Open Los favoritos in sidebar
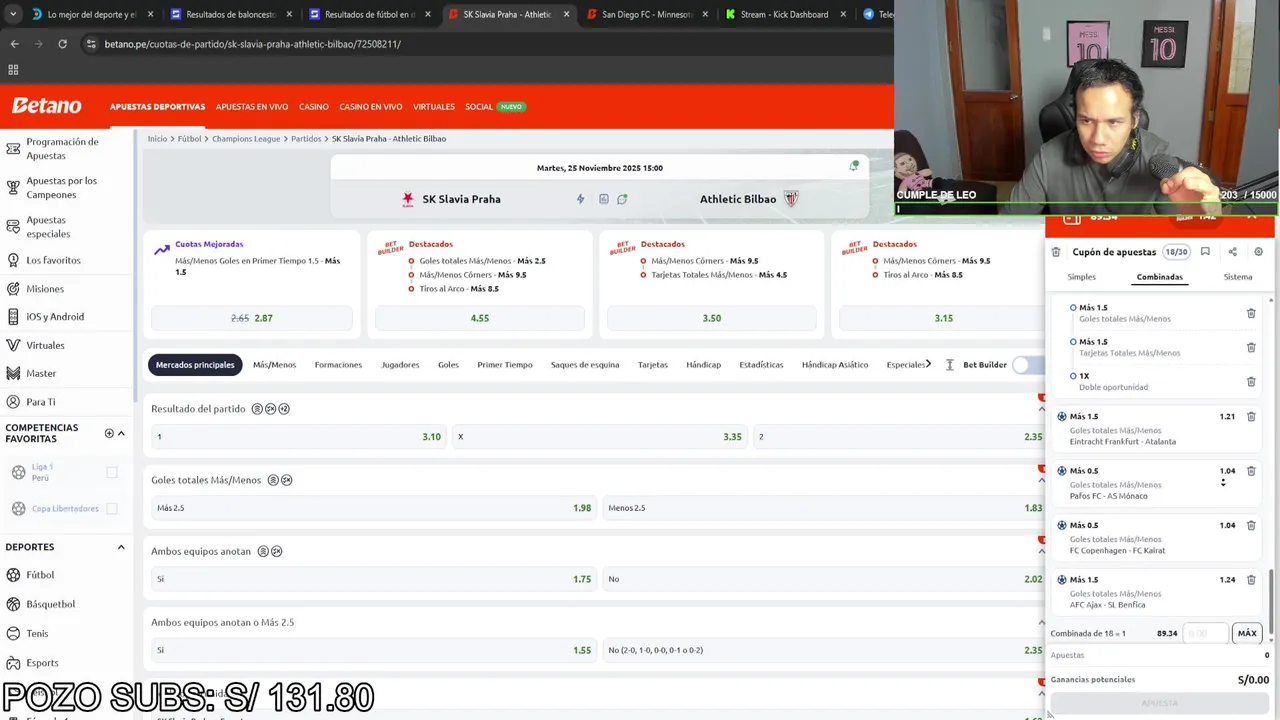This screenshot has height=720, width=1280. tap(53, 260)
